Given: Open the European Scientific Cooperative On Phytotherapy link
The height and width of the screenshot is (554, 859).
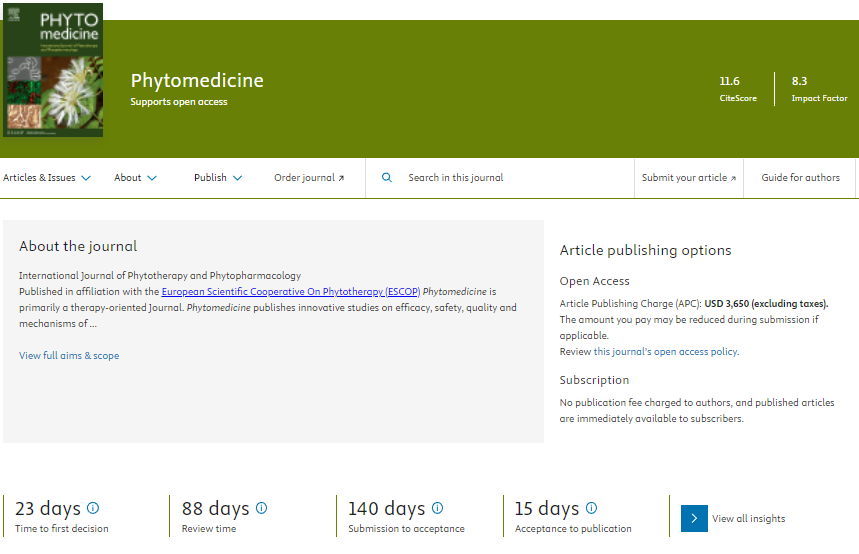Looking at the screenshot, I should click(290, 292).
